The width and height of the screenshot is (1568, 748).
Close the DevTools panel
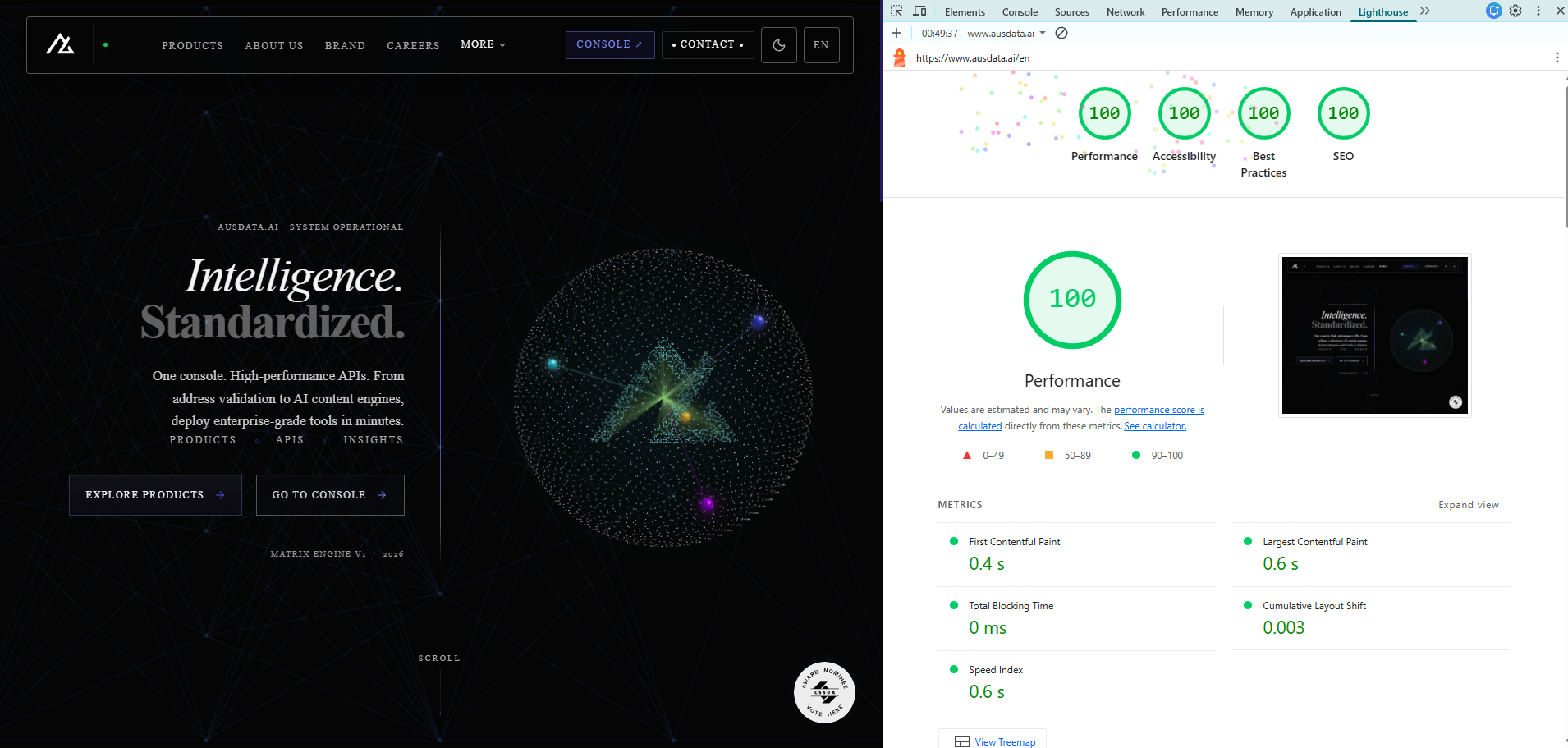pyautogui.click(x=1560, y=11)
